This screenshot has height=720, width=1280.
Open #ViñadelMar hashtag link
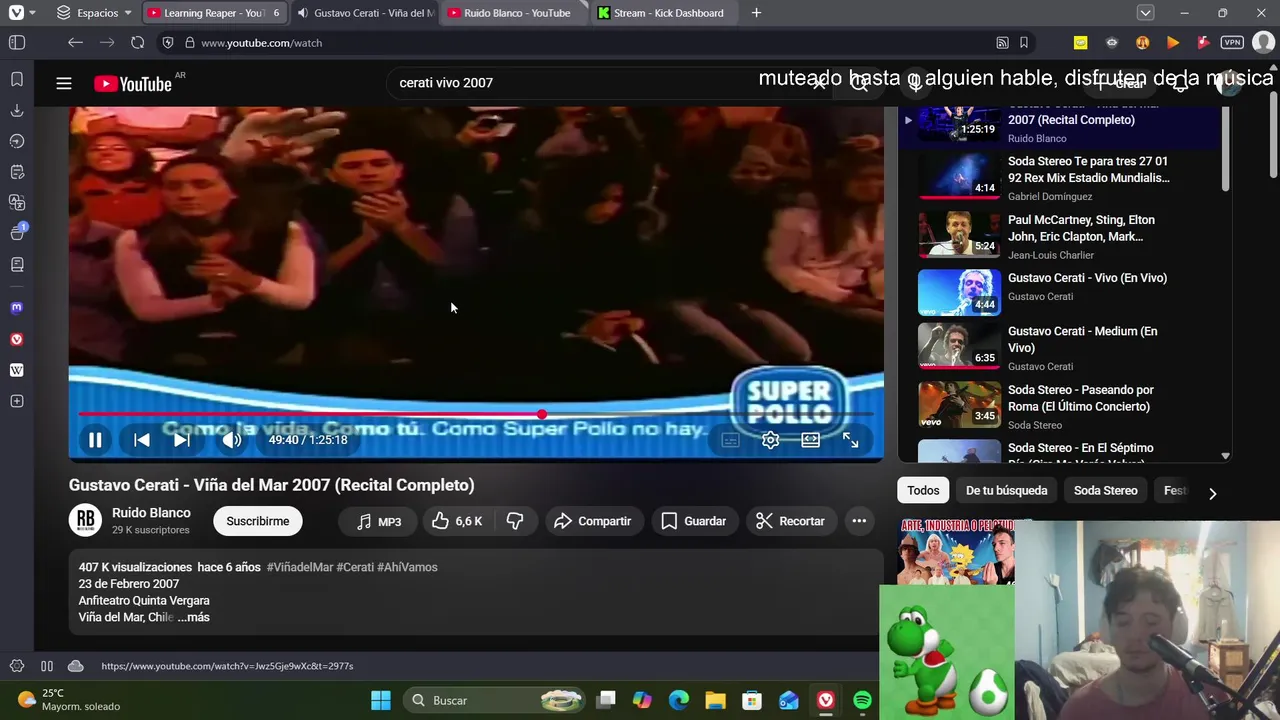tap(300, 567)
